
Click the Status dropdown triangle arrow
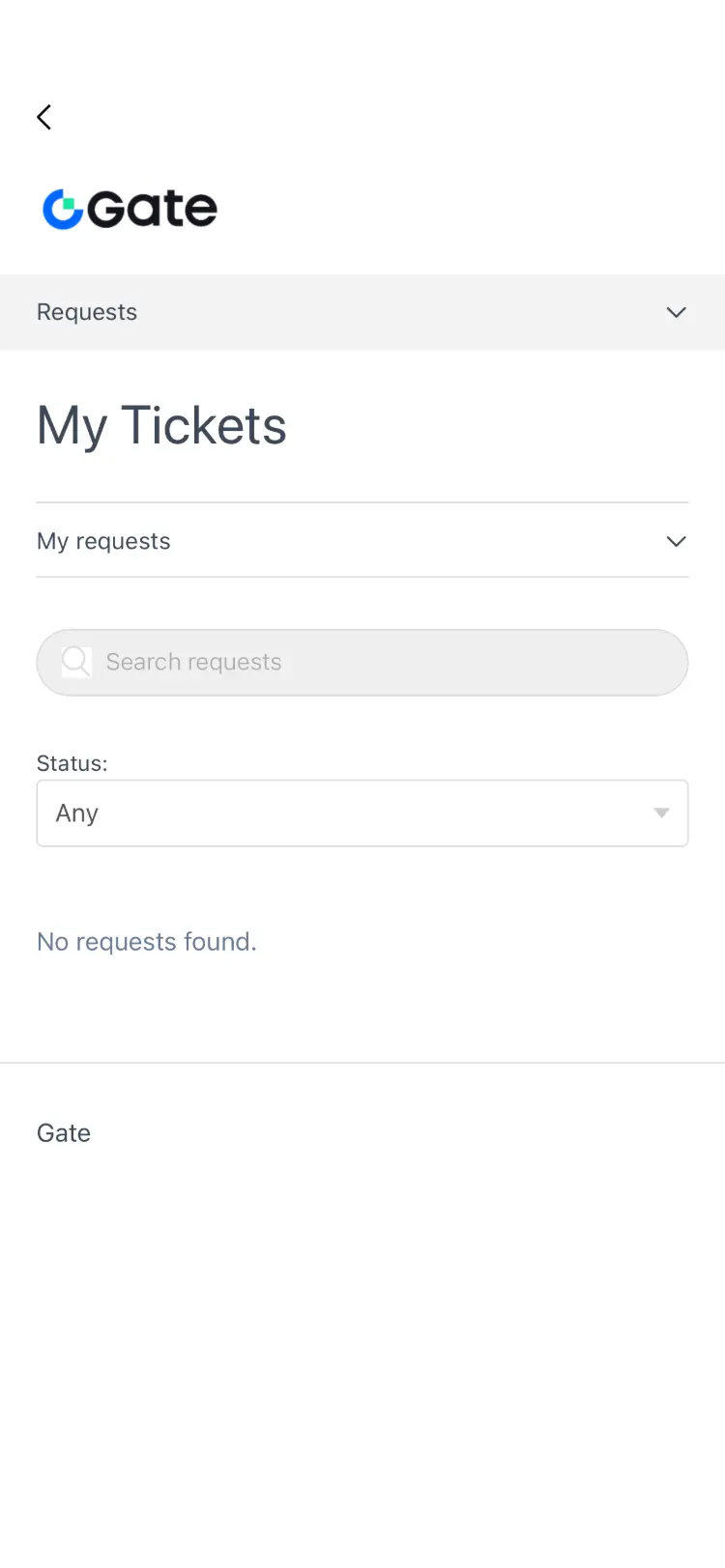click(661, 813)
